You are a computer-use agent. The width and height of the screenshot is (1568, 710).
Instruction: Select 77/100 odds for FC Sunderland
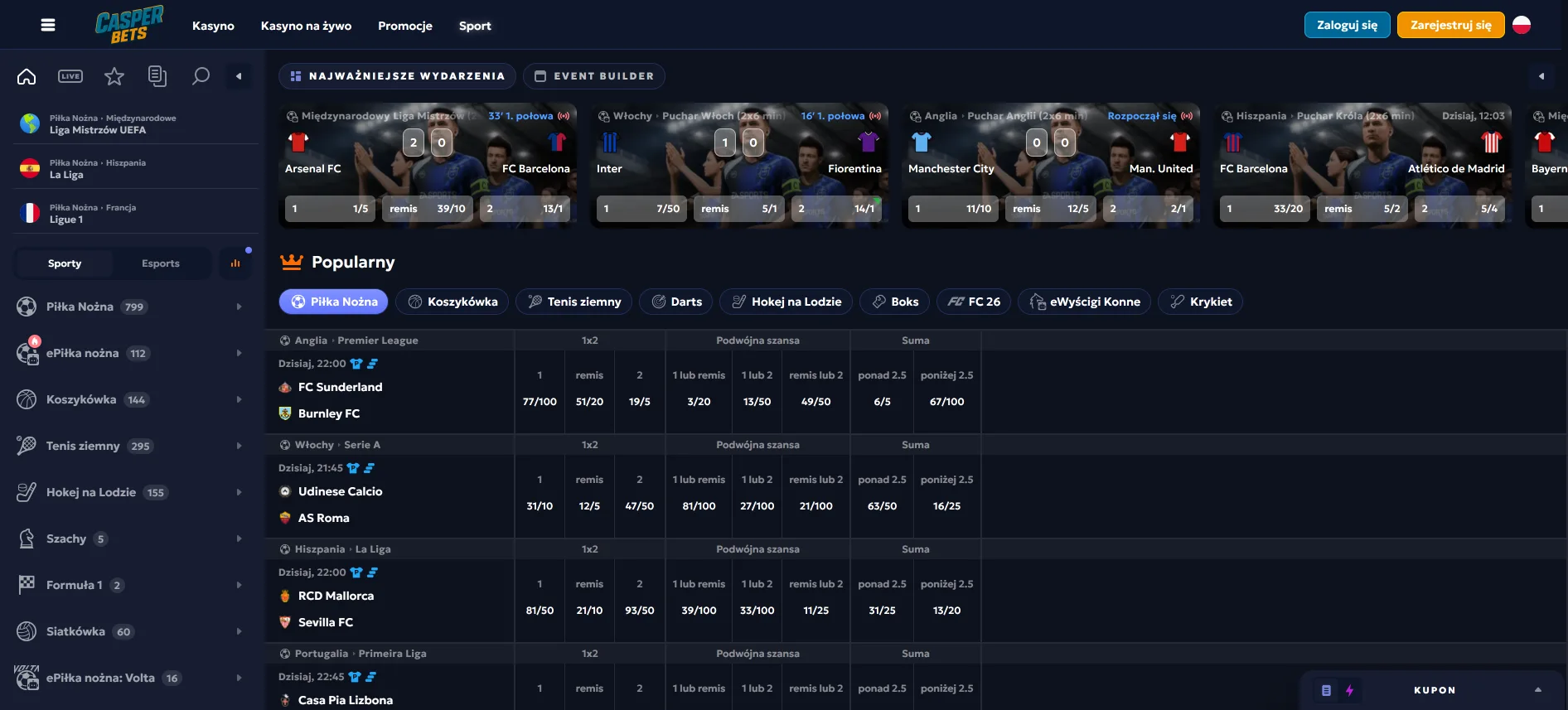pos(540,401)
